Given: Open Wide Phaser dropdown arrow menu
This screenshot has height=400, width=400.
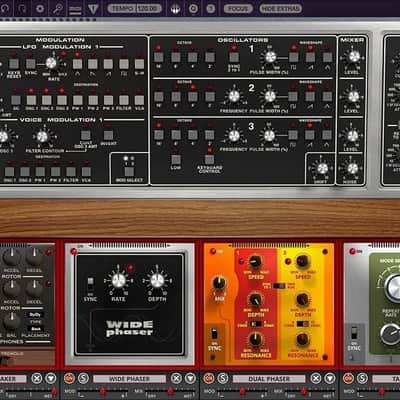Looking at the screenshot, I should (x=190, y=378).
